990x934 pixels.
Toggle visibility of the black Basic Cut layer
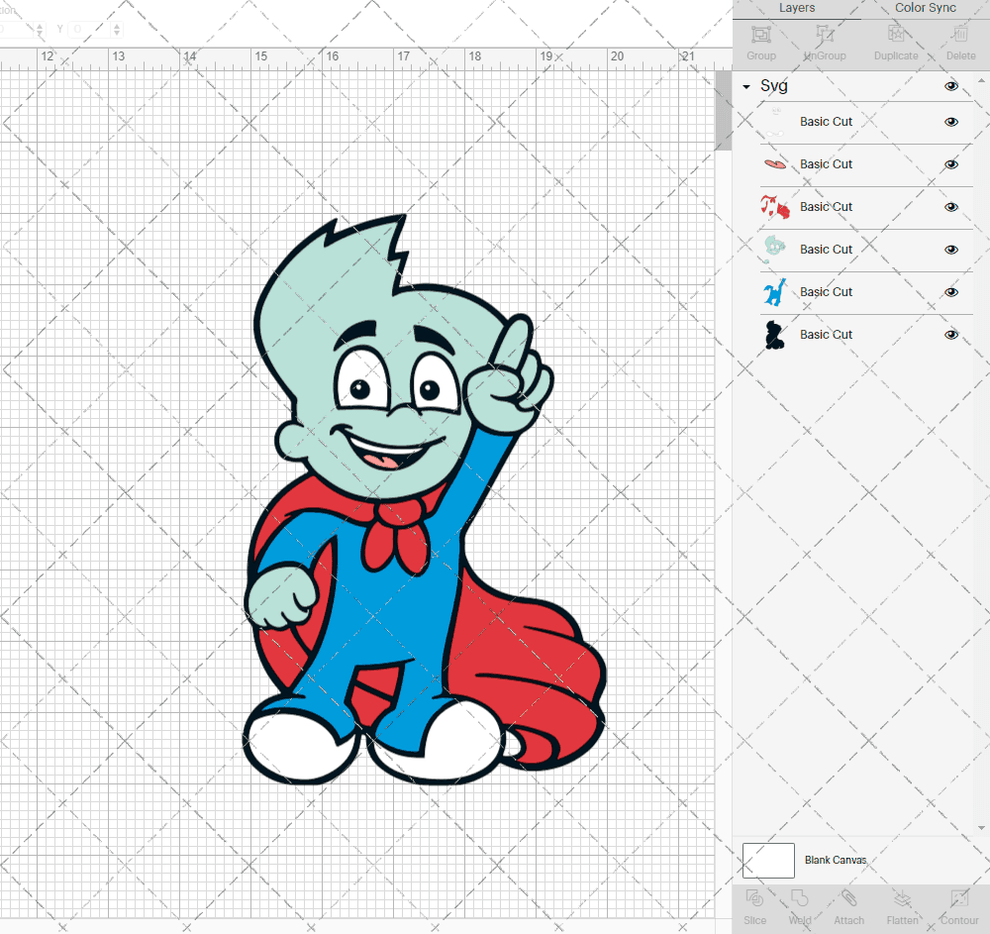[x=950, y=334]
